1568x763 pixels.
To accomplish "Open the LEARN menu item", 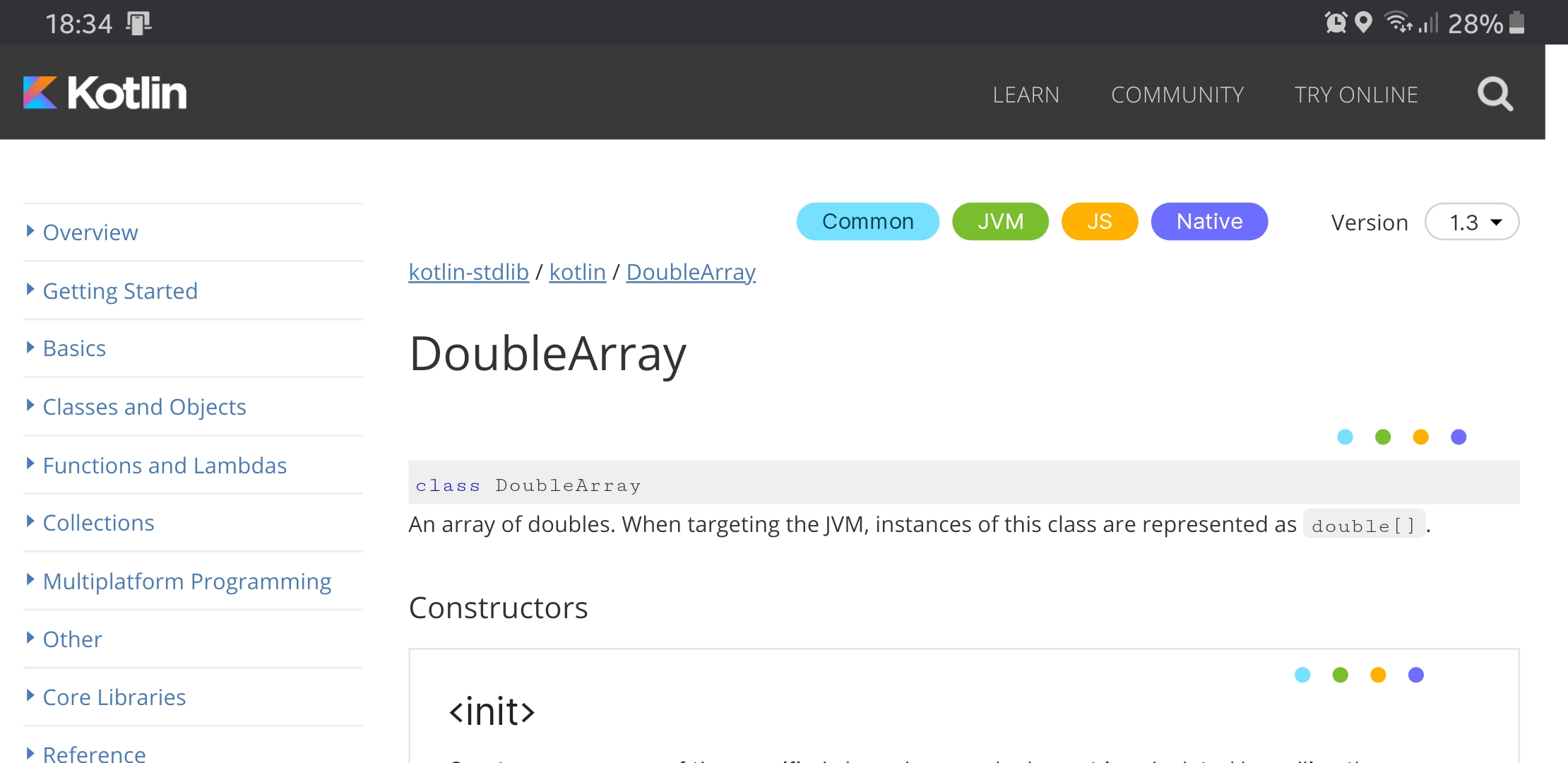I will click(x=1026, y=95).
